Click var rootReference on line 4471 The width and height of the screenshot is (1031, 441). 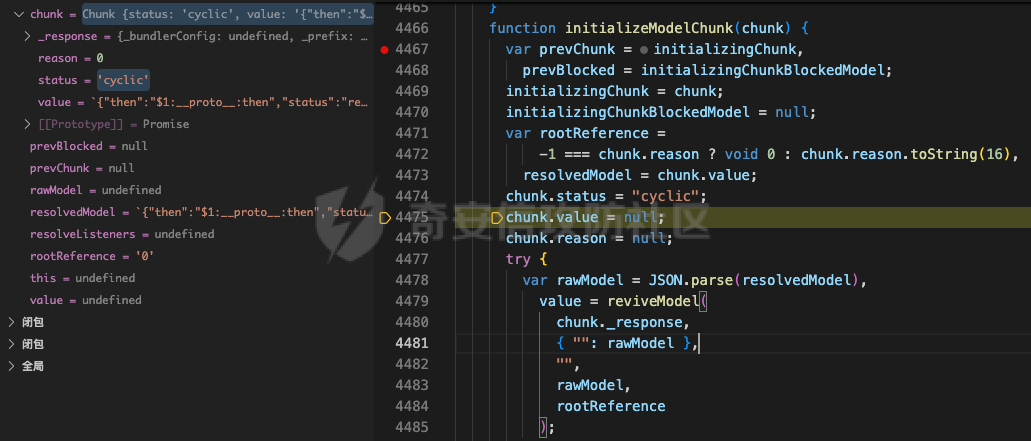pos(577,133)
